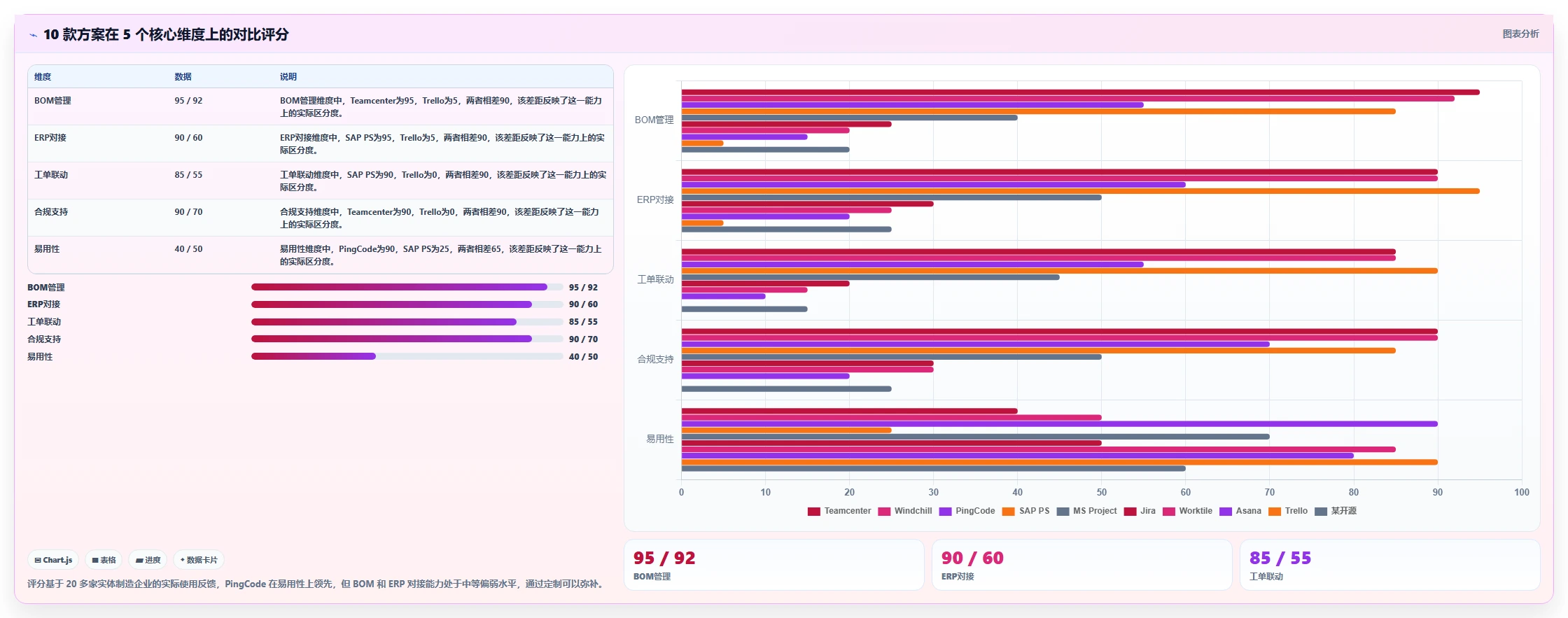Click the 易用性 chart axis label
The height and width of the screenshot is (618, 1568).
coord(659,440)
